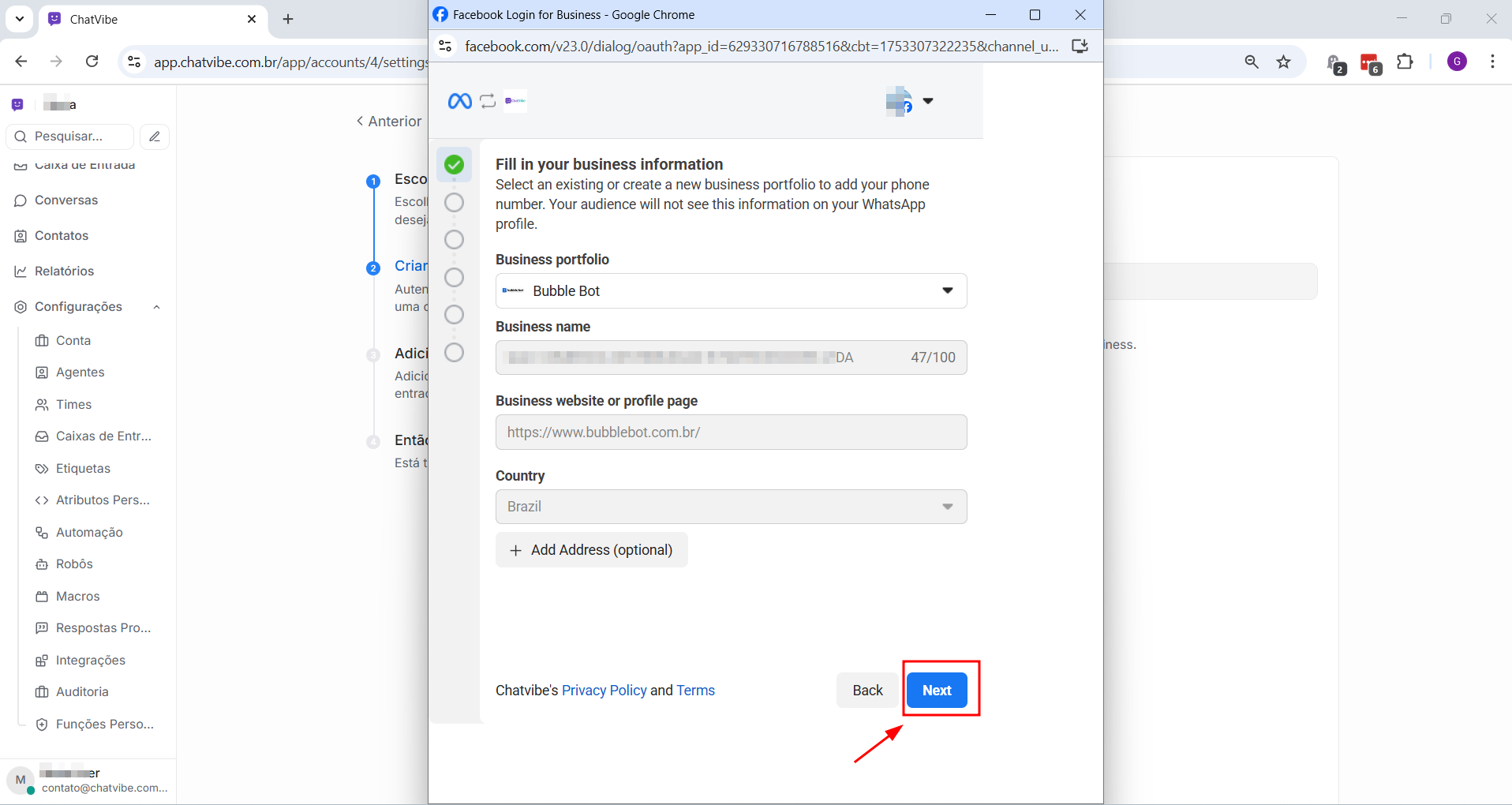
Task: Open the Privacy Policy link
Action: [x=604, y=690]
